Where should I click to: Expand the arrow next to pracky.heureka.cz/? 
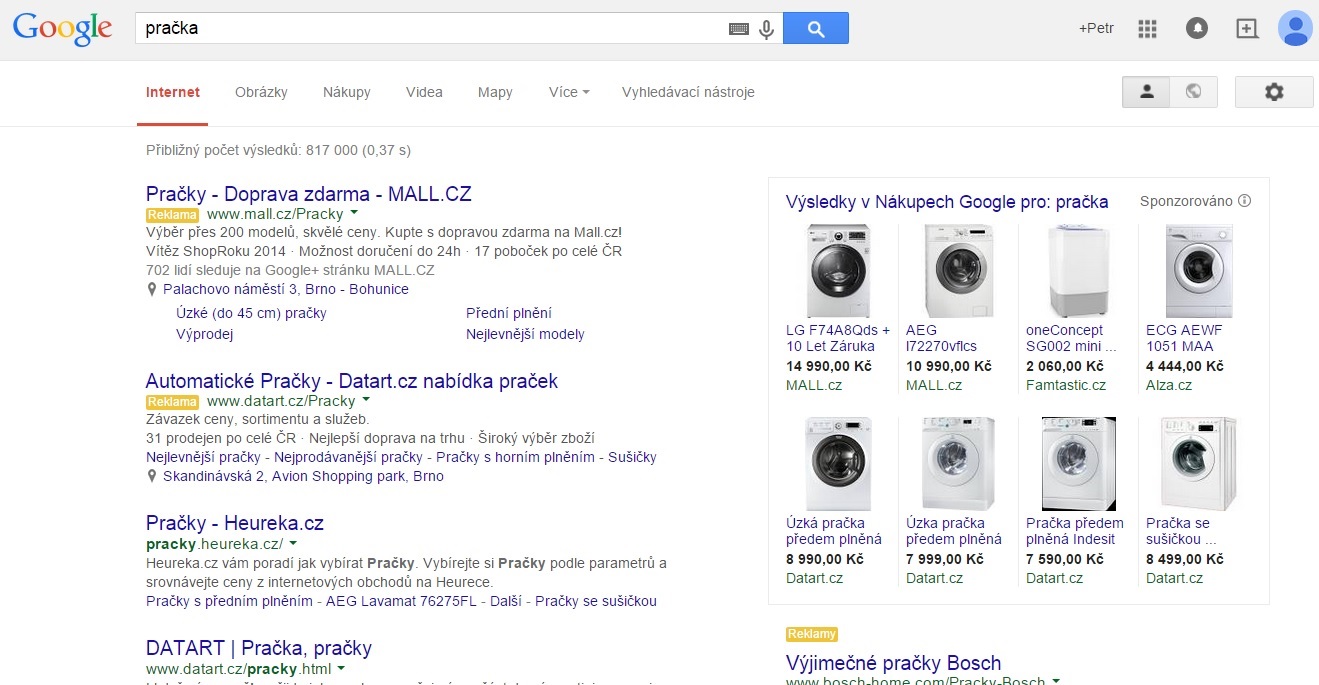(293, 544)
